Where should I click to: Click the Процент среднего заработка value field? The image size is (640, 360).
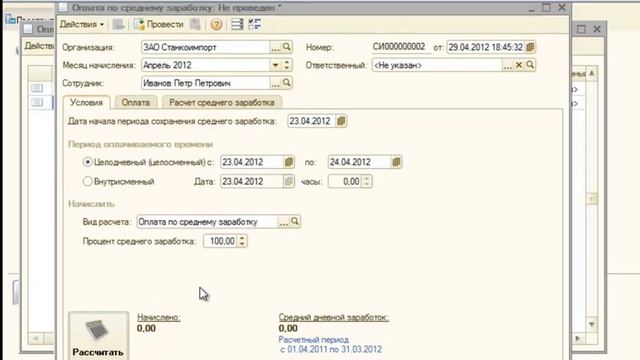click(x=220, y=241)
